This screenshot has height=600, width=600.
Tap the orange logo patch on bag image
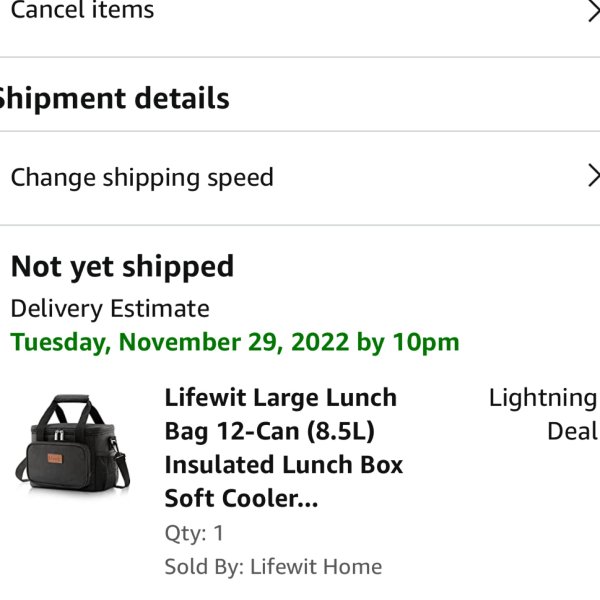coord(55,458)
